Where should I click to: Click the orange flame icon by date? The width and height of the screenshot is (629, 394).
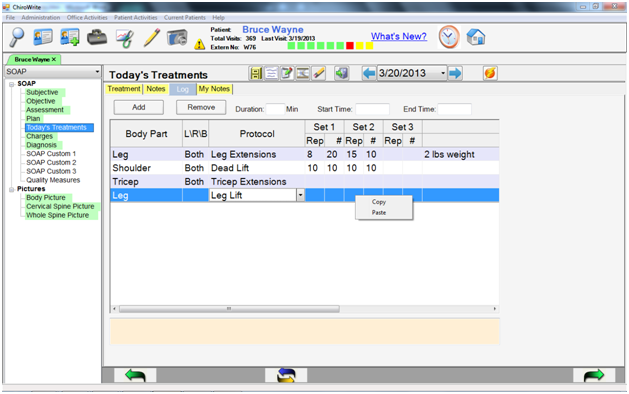[x=490, y=73]
